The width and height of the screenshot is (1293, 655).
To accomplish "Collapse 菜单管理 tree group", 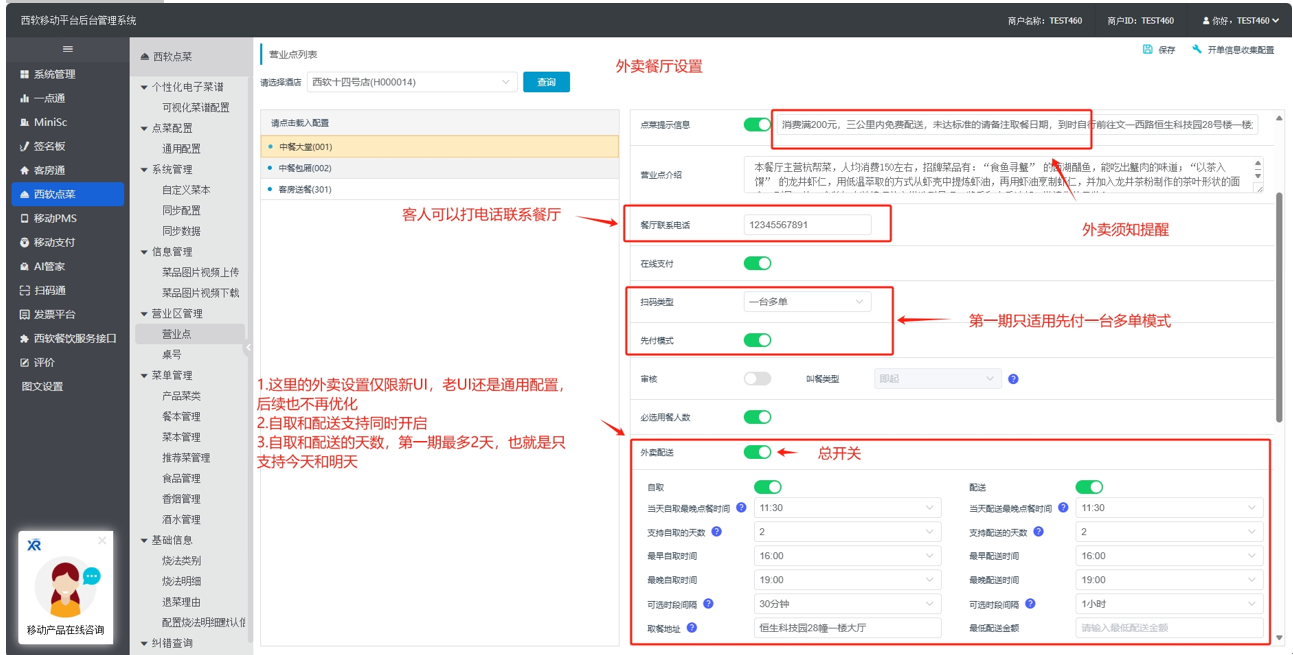I will click(144, 376).
